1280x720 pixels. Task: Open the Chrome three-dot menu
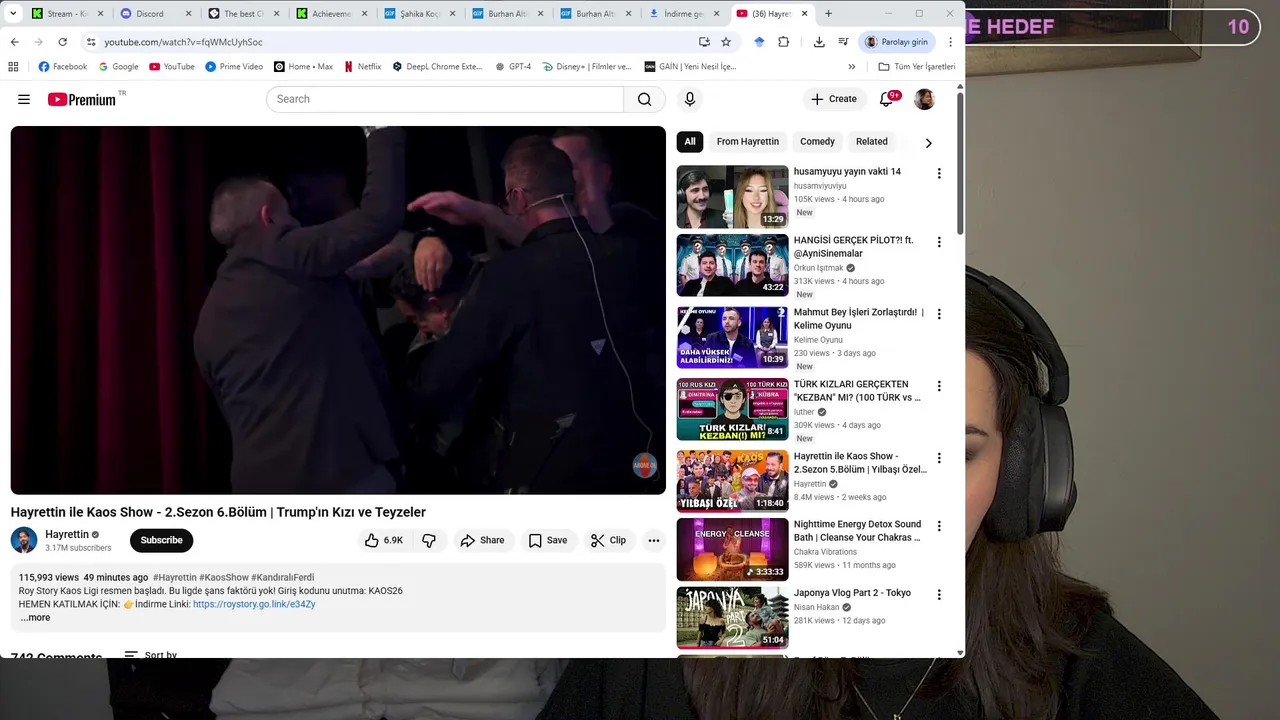(950, 42)
